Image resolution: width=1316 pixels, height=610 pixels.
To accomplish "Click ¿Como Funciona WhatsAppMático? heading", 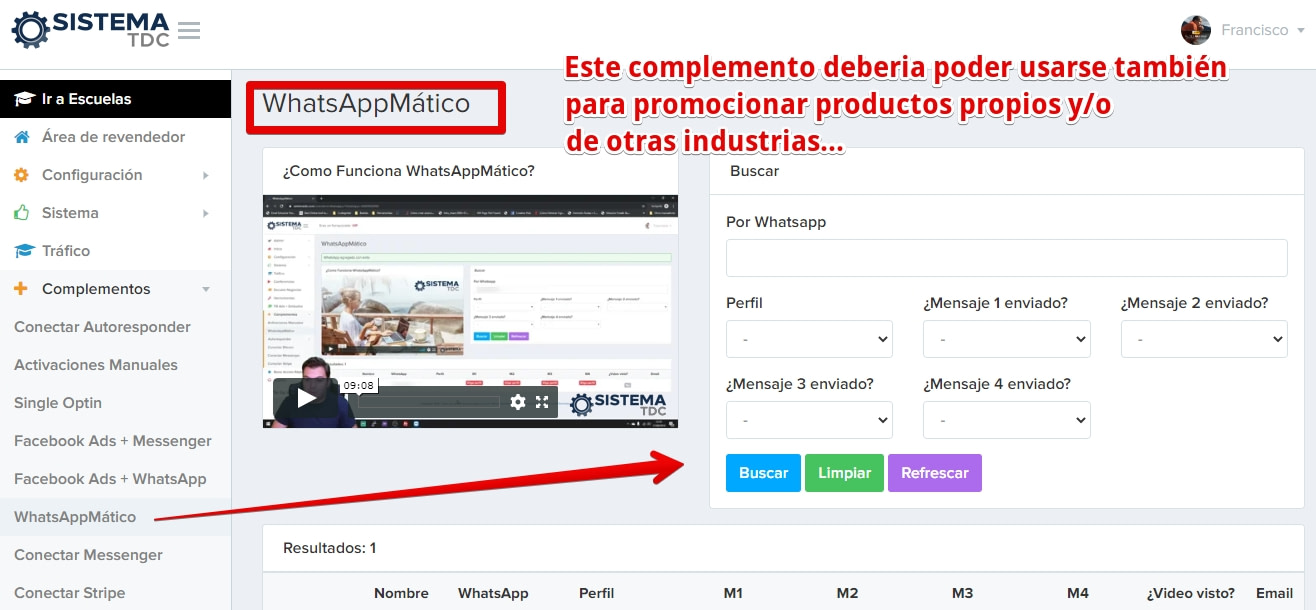I will pyautogui.click(x=409, y=171).
